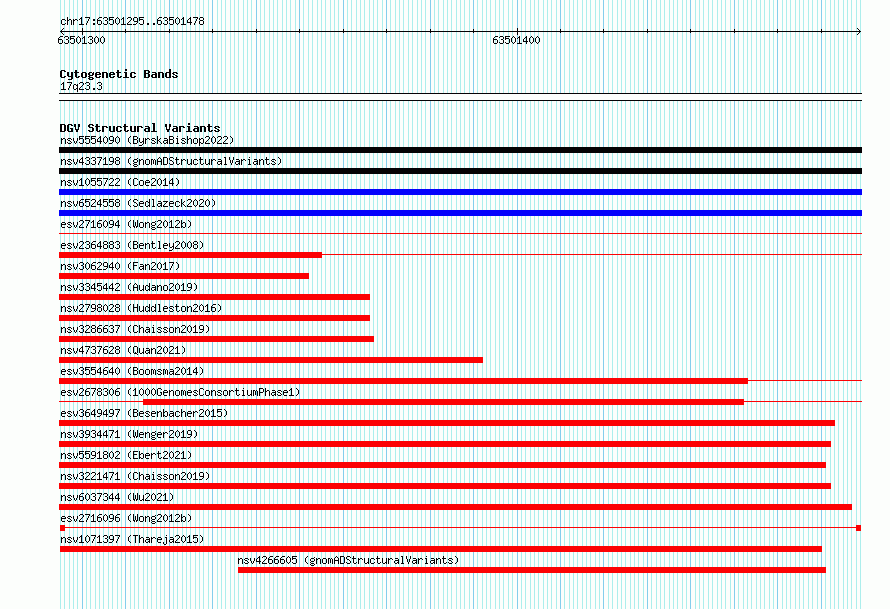Click the nsv6037344 (Wu2021) label
Screen dimensions: 890x609
(117, 497)
